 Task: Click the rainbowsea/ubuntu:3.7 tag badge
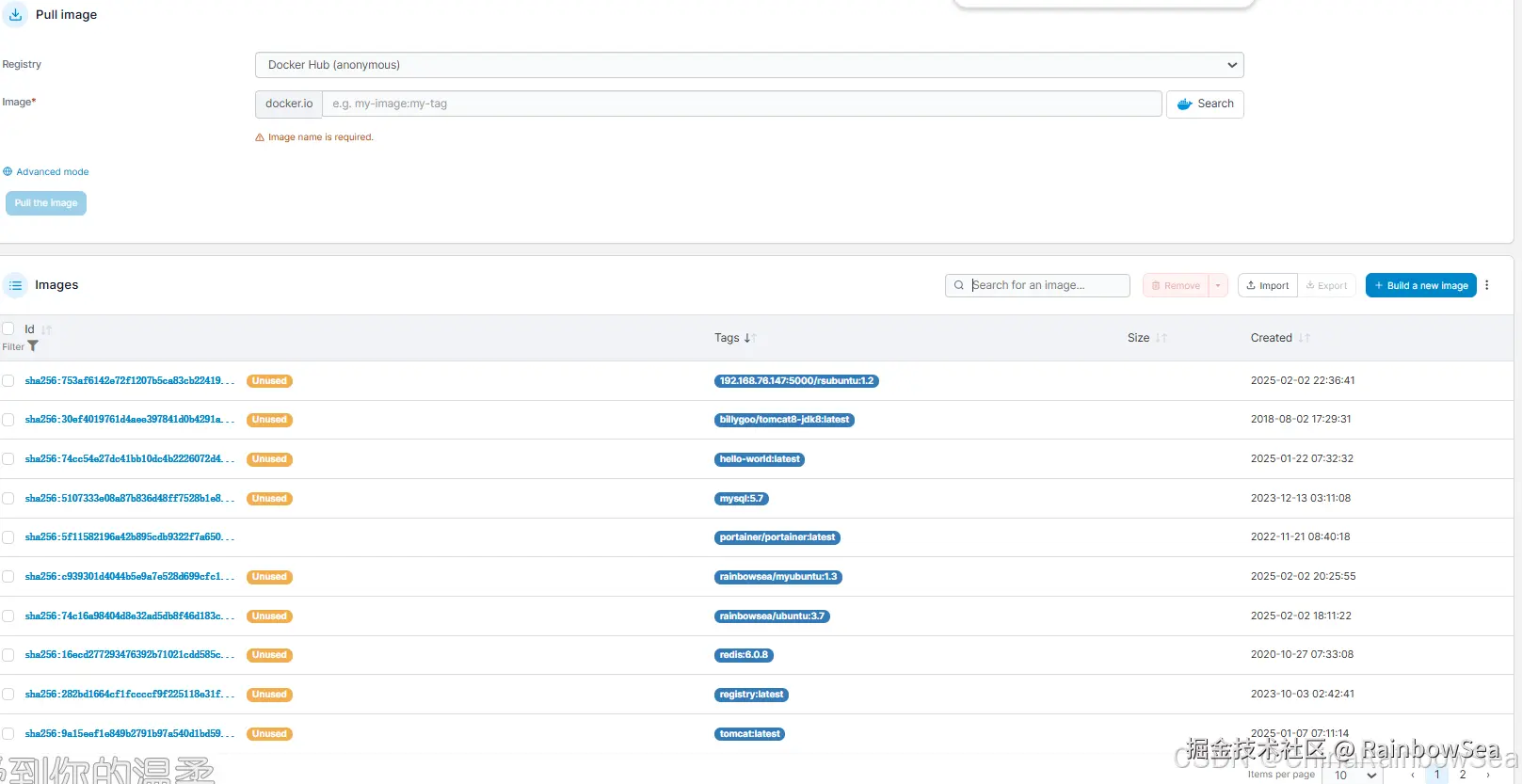pyautogui.click(x=772, y=616)
